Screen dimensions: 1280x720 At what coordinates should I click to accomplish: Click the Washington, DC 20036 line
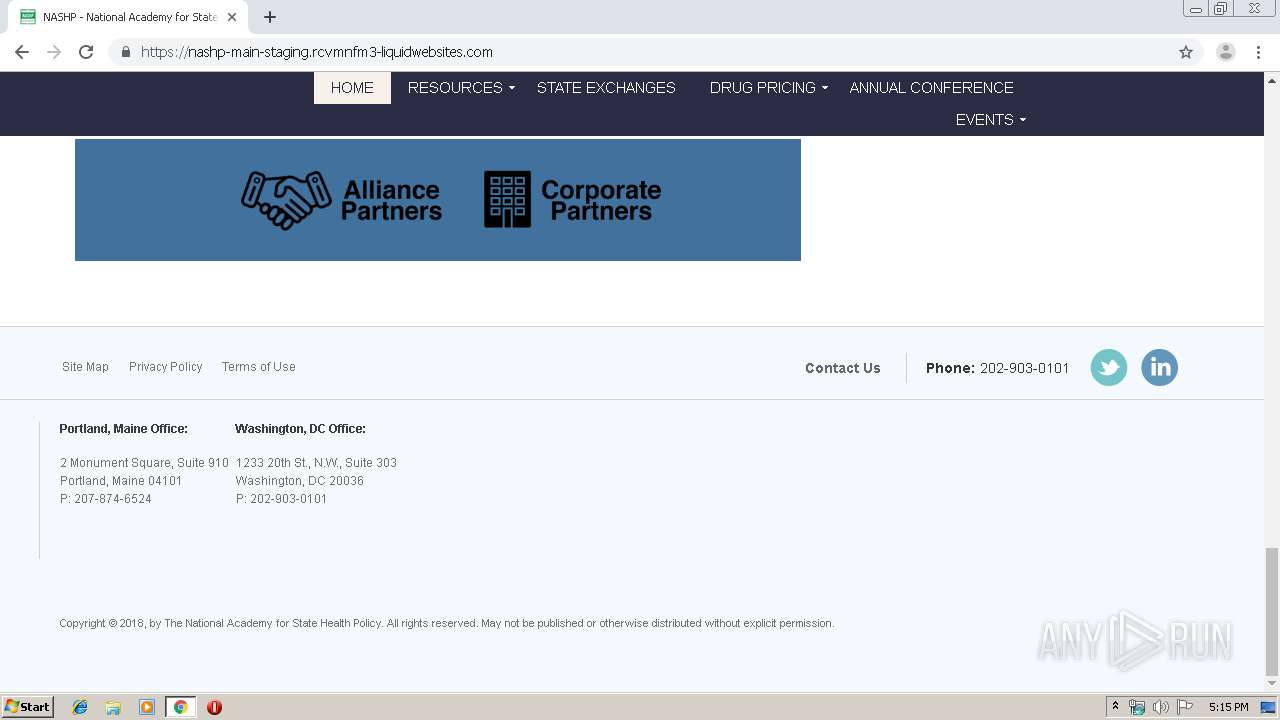click(300, 481)
